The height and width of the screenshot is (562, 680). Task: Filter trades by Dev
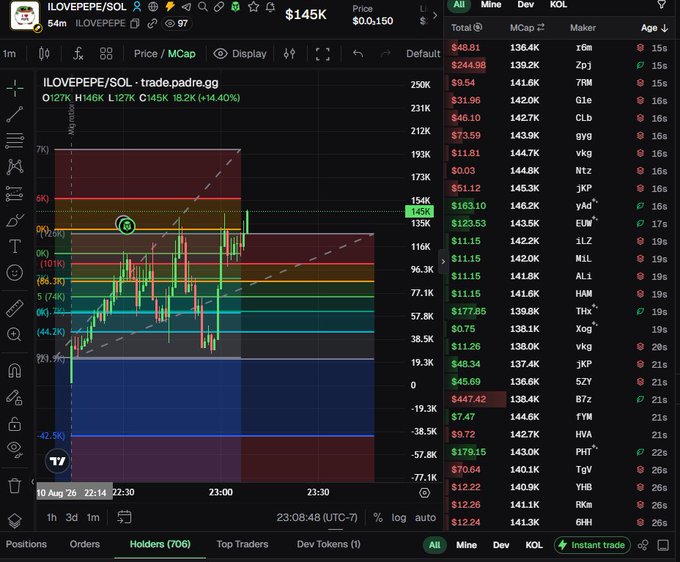point(526,5)
